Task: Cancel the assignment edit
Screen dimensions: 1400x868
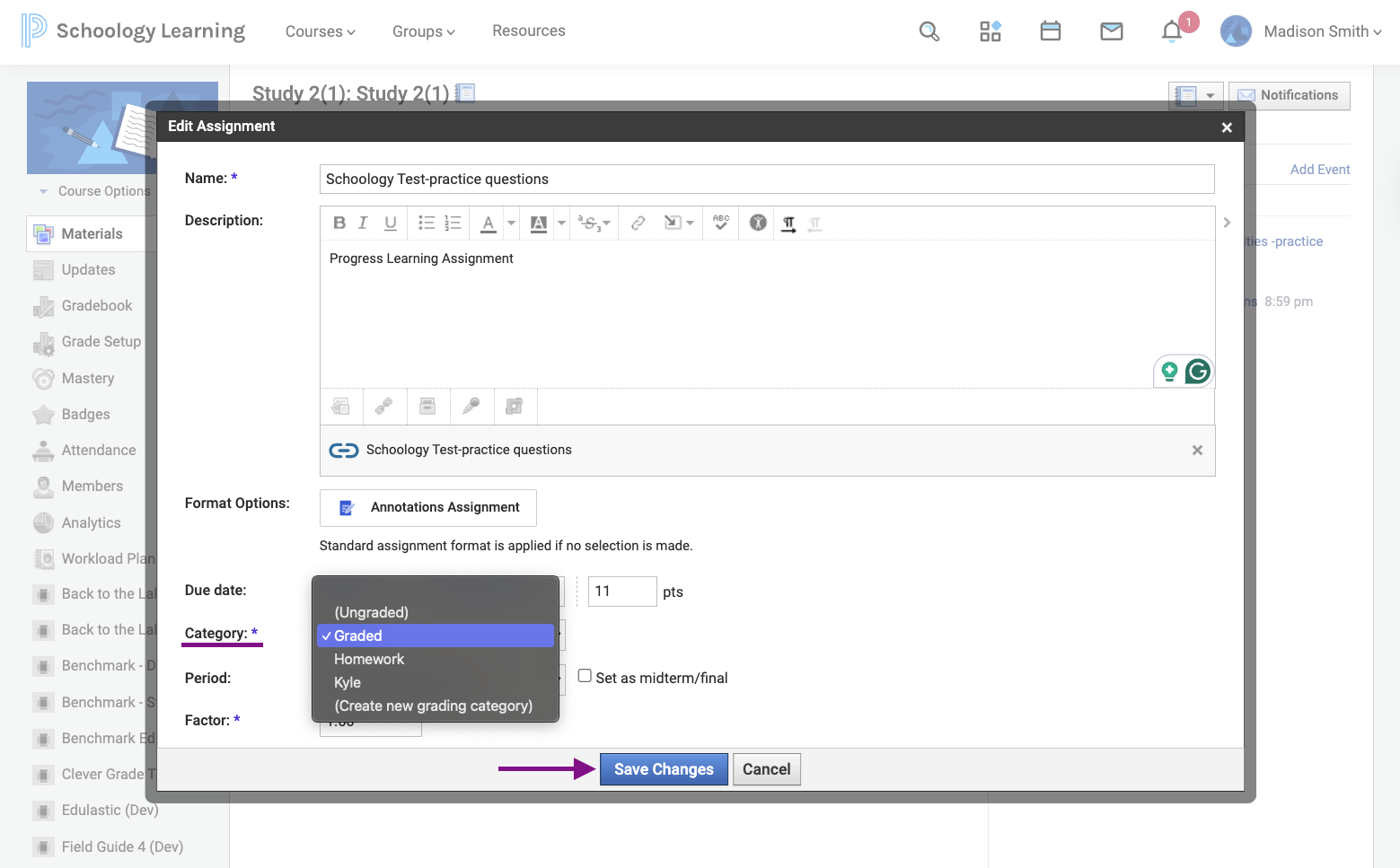Action: pos(766,769)
